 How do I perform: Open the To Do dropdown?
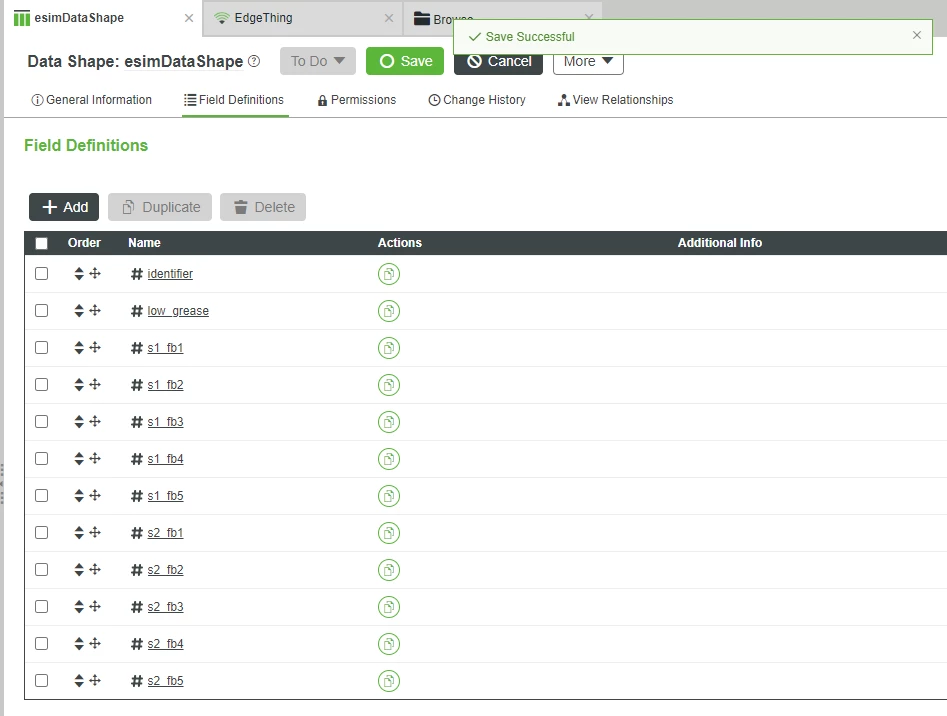318,61
